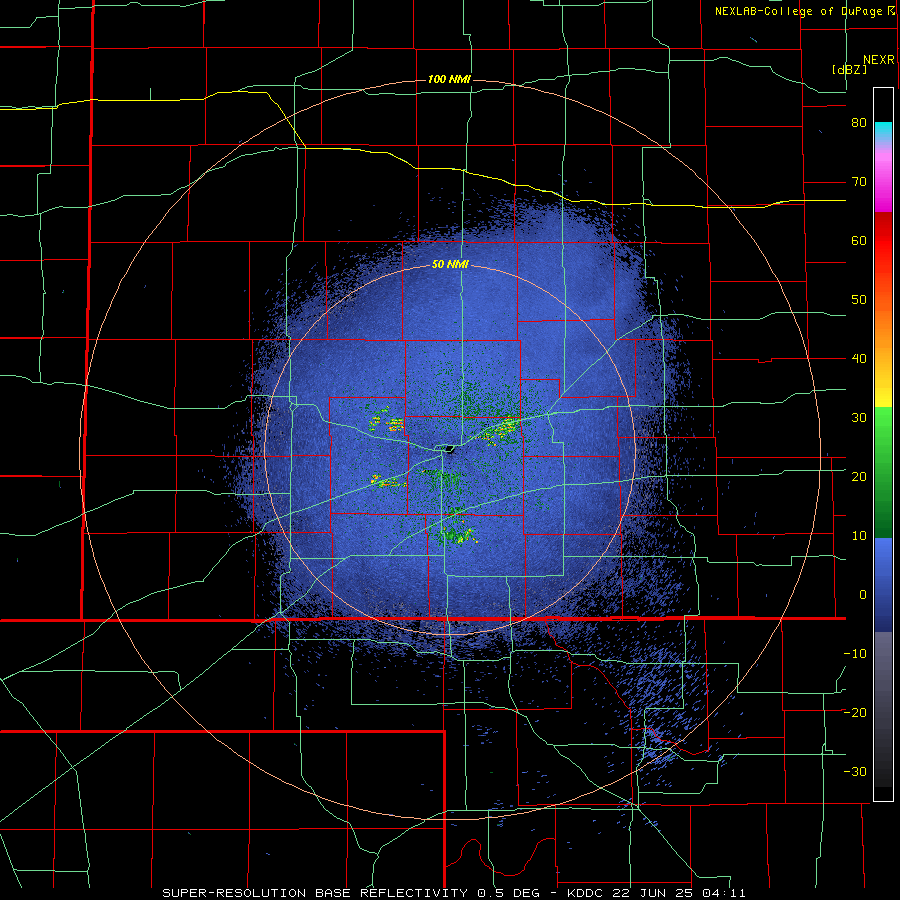
Task: Click the '50 NMI' range ring label
Action: 451,265
